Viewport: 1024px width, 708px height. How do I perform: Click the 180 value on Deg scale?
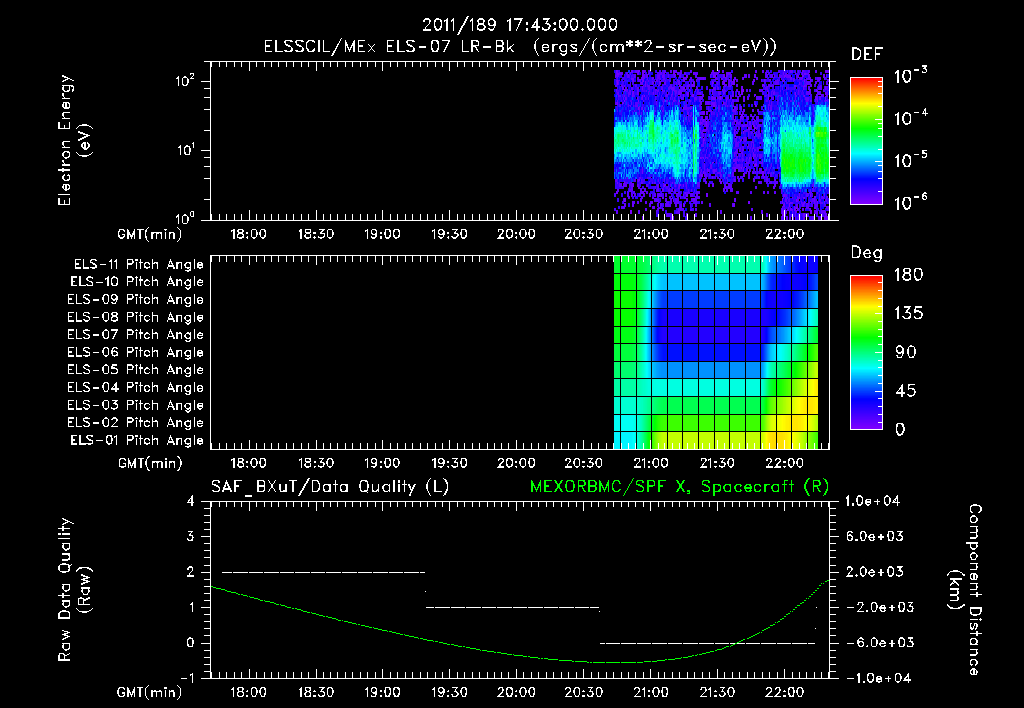[908, 275]
